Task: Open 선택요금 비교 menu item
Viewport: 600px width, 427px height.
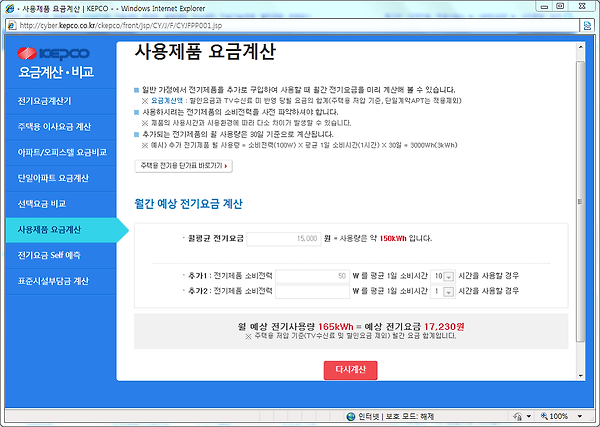Action: (x=42, y=204)
